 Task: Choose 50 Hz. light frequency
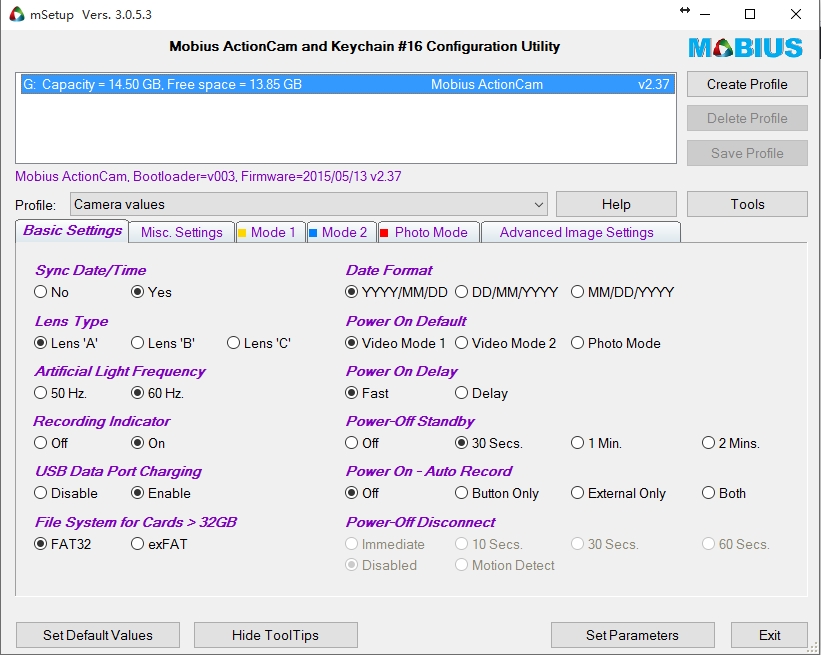pos(60,393)
